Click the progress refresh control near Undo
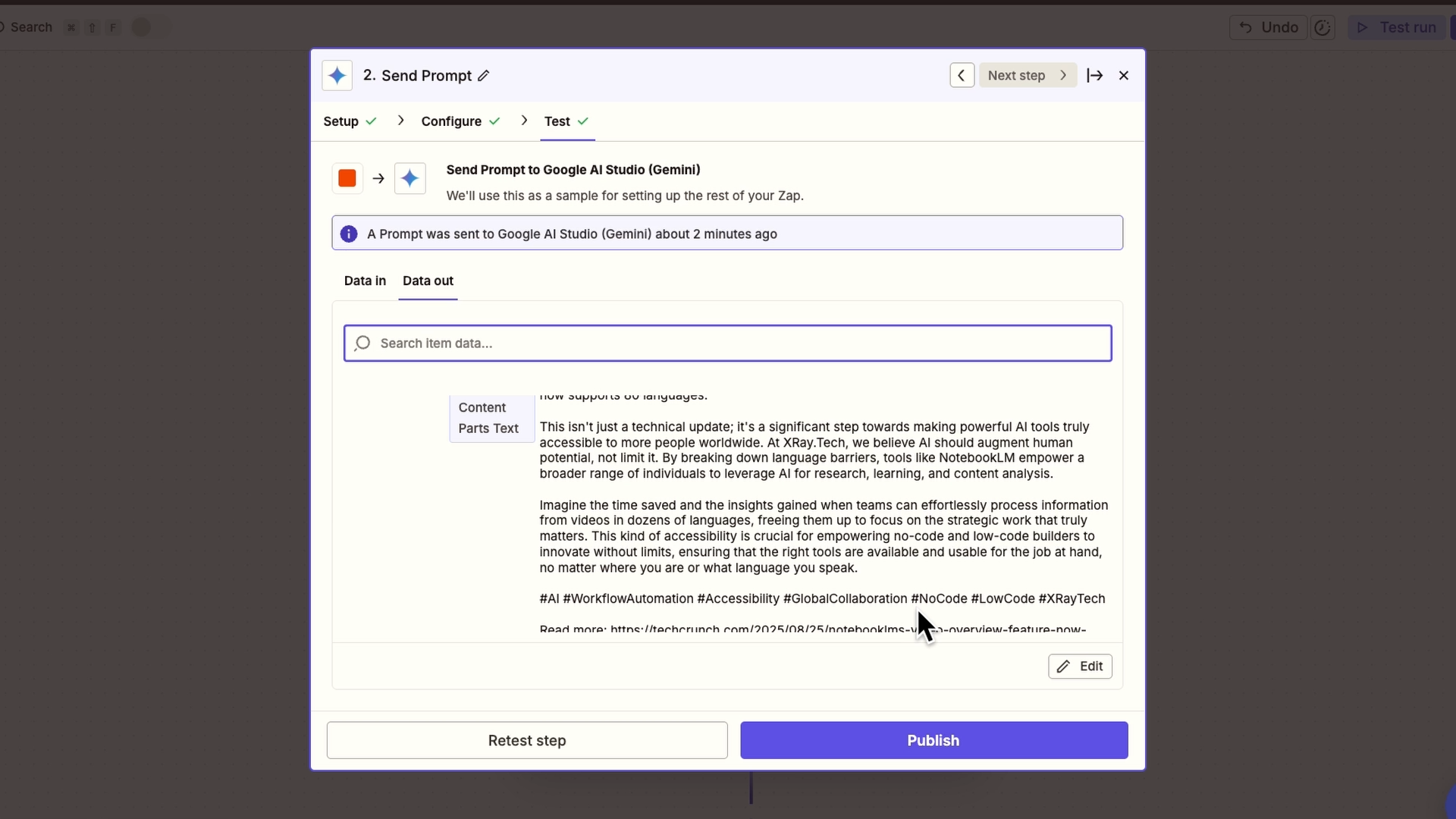1456x819 pixels. click(1323, 27)
